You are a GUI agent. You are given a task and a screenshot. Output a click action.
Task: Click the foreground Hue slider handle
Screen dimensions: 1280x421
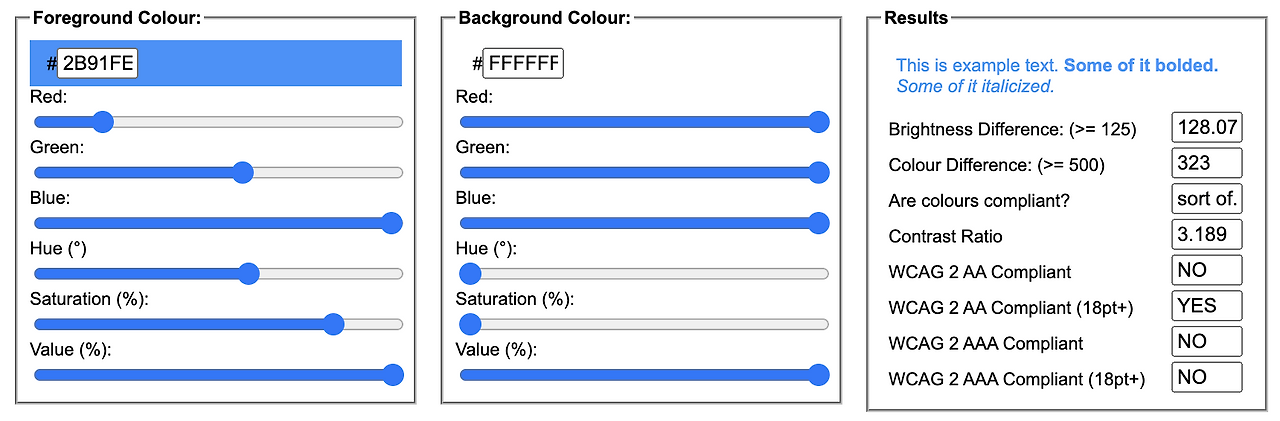(x=249, y=273)
